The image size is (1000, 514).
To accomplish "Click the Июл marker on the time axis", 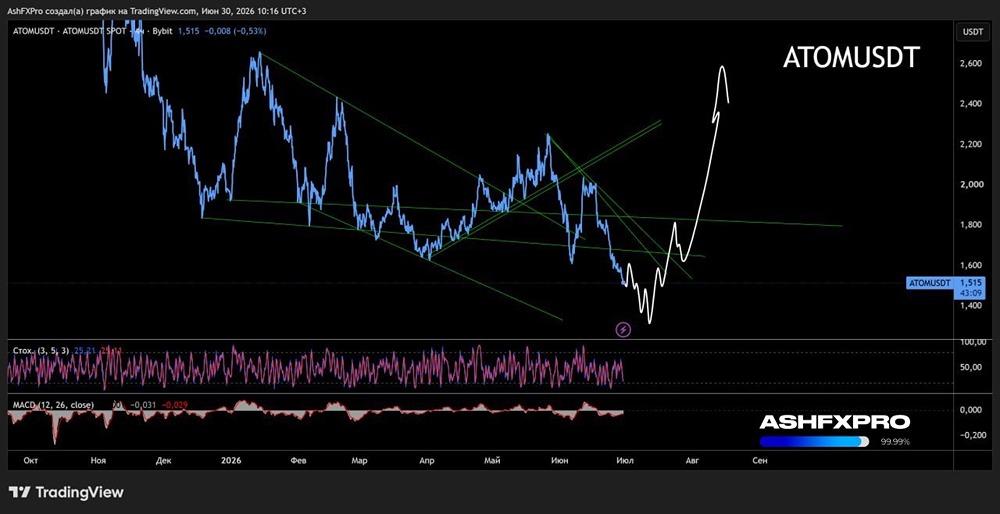I will (x=625, y=460).
